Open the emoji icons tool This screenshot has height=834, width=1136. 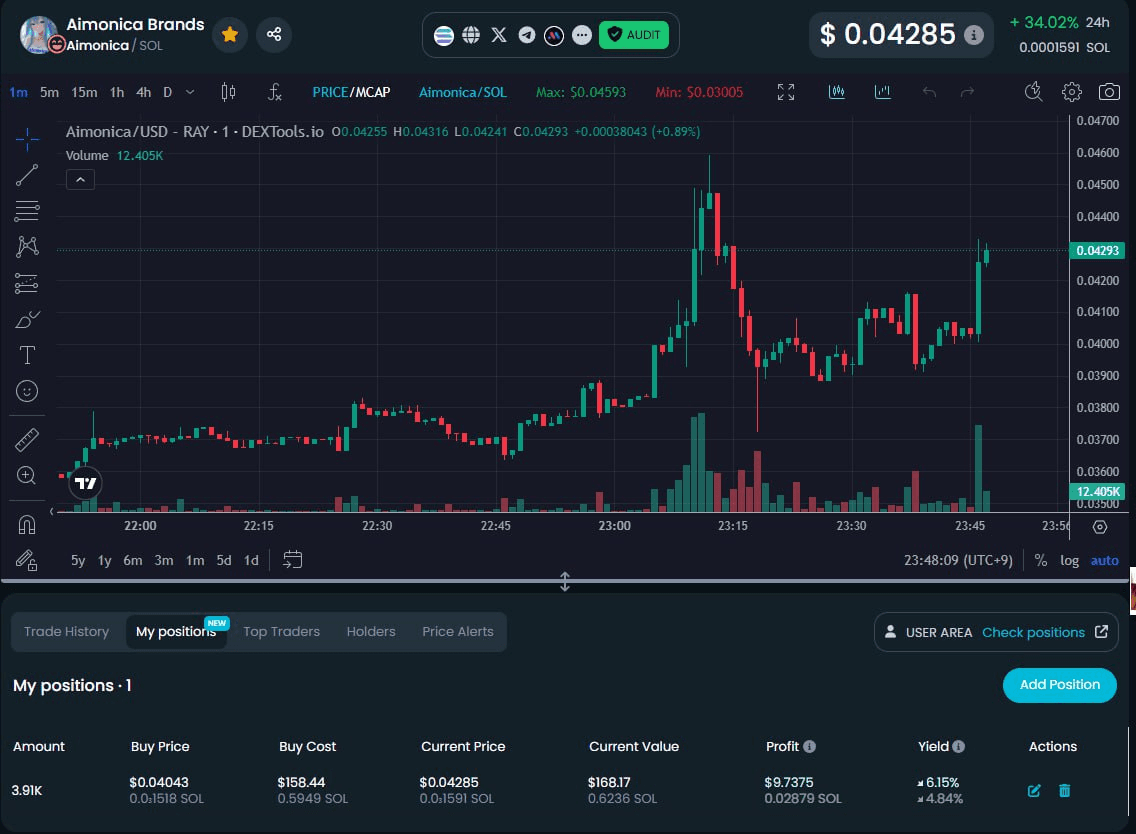(27, 391)
